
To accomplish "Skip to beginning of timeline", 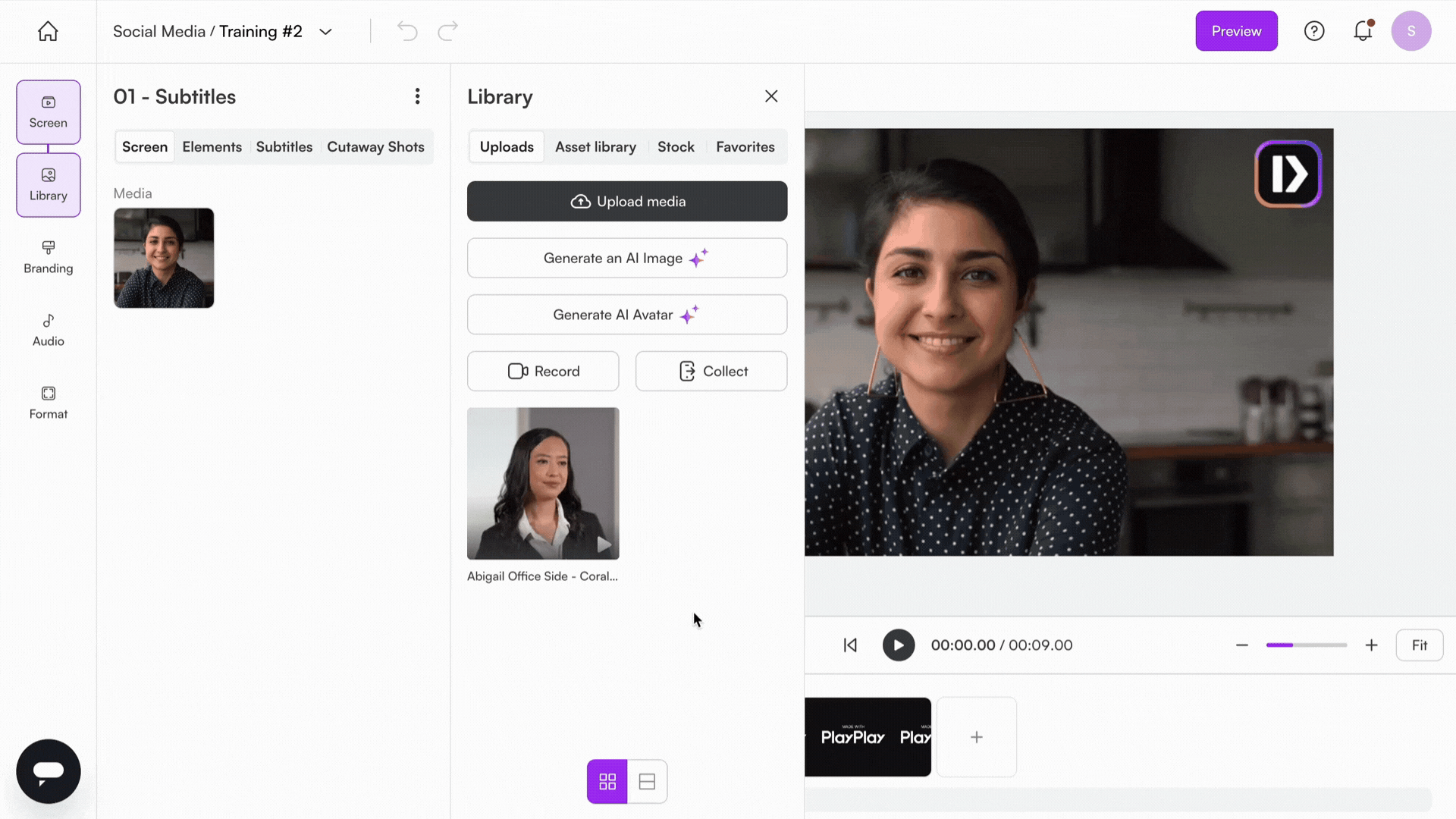I will [x=850, y=645].
